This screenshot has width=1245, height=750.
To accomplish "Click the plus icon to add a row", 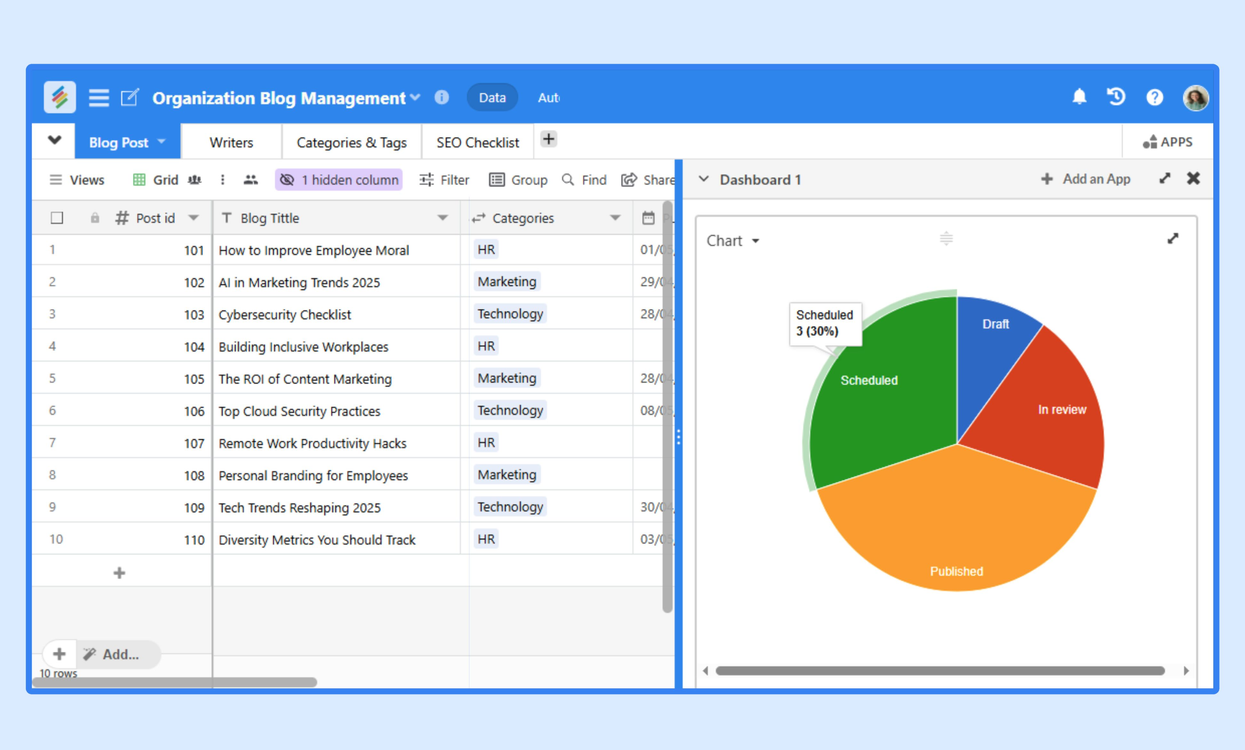I will tap(119, 573).
